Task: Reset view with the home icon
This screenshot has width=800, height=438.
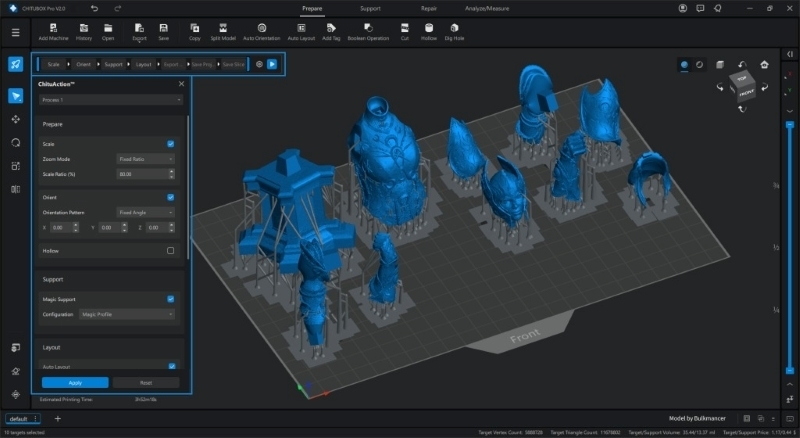Action: [764, 64]
